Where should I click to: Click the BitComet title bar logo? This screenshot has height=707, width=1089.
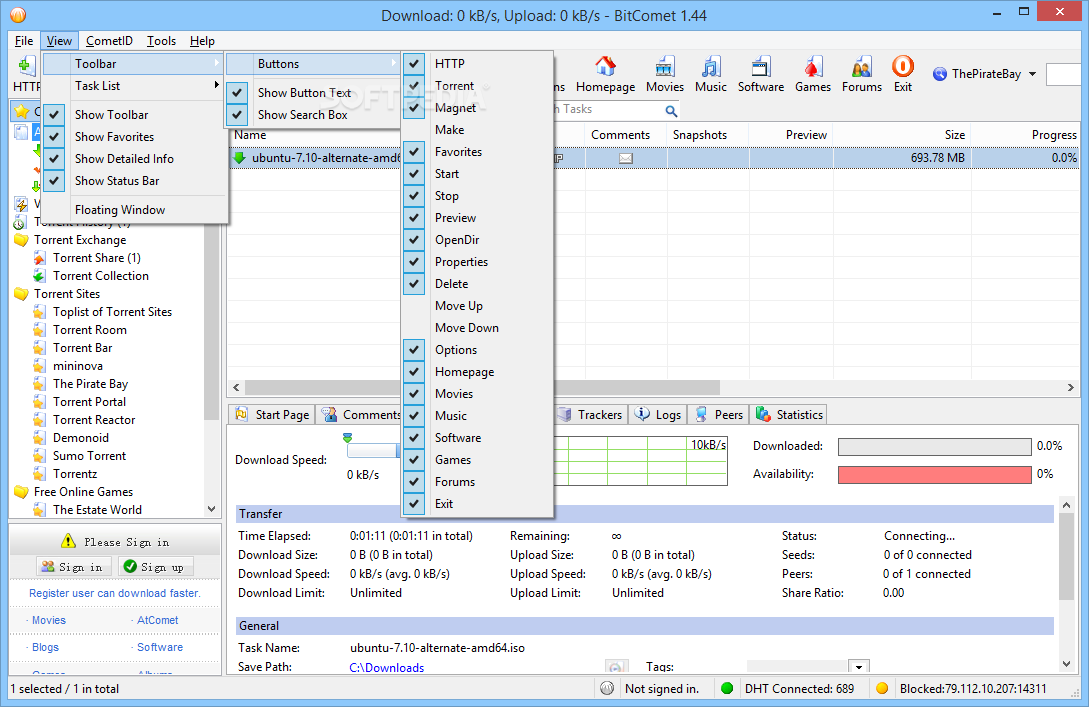19,15
